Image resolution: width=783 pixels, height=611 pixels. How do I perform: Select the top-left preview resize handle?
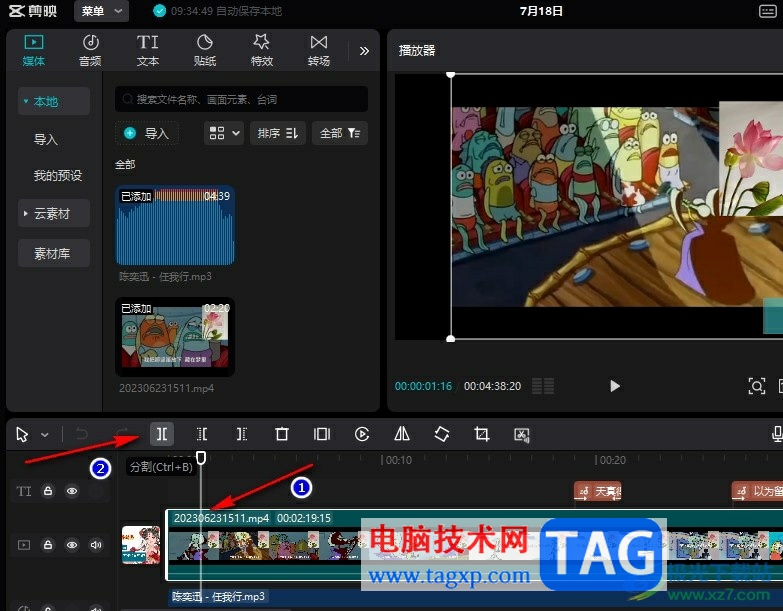tap(450, 74)
